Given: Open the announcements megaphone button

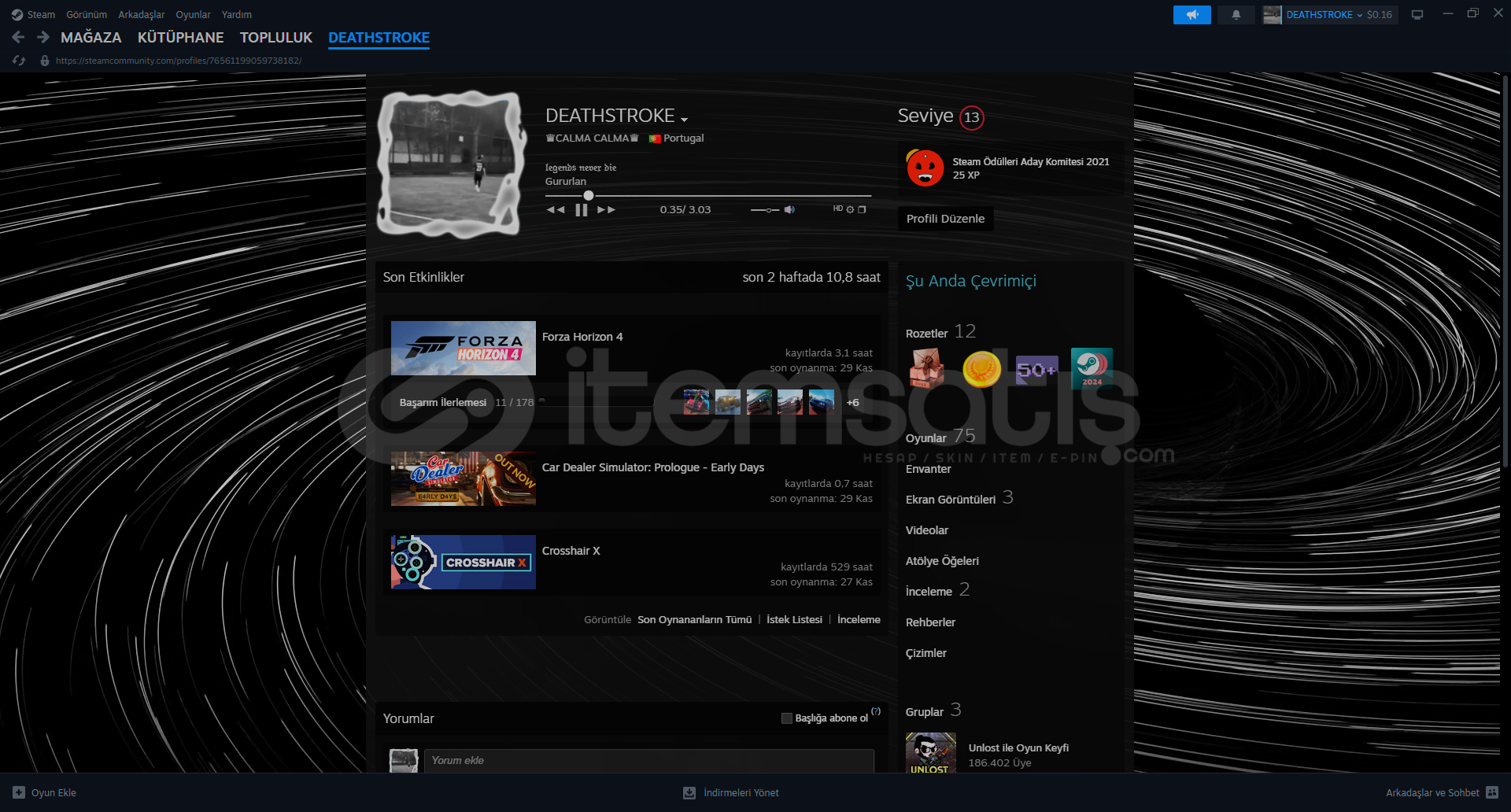Looking at the screenshot, I should pos(1192,14).
